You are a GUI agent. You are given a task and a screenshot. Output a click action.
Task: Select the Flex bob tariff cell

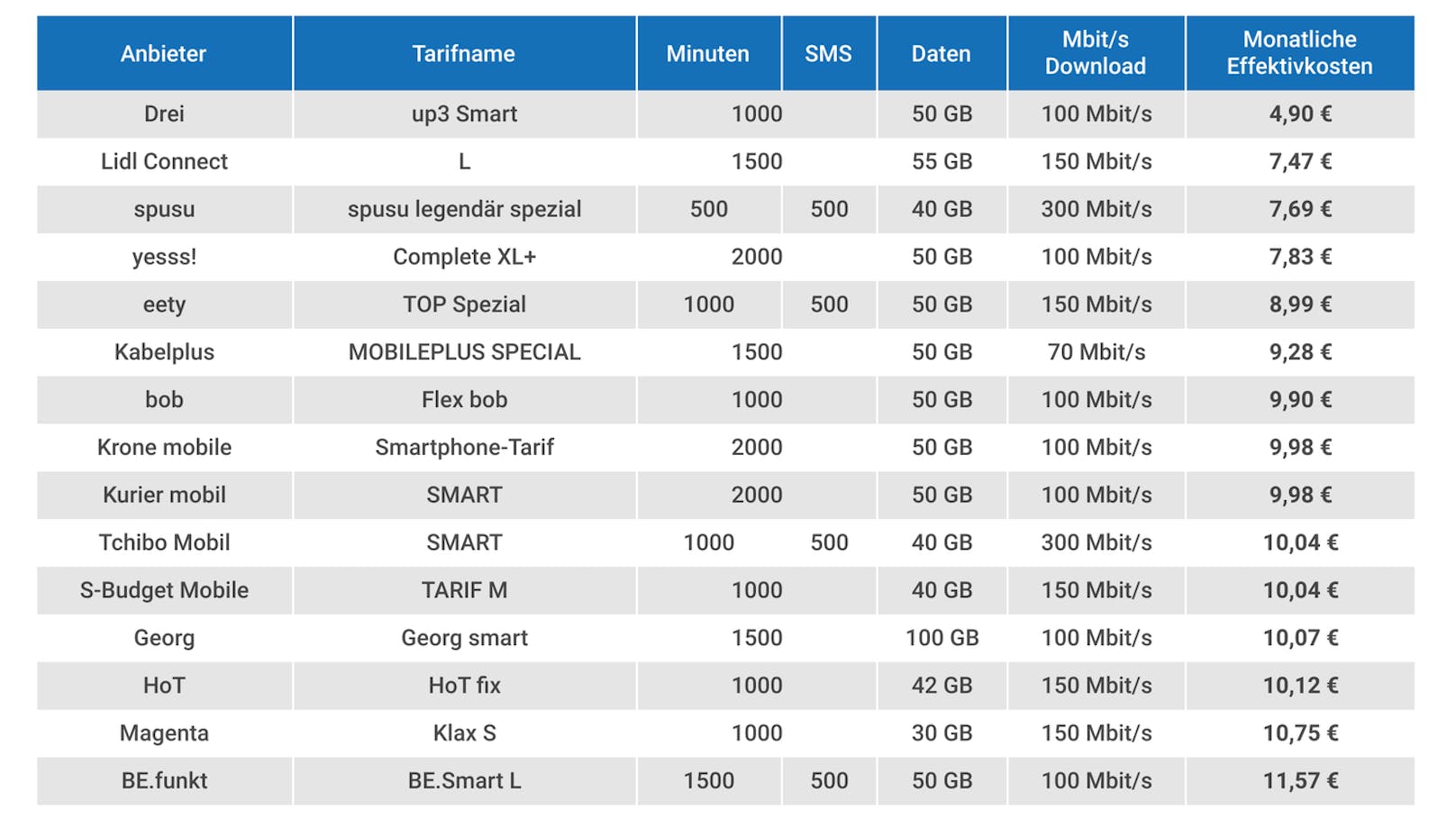[x=464, y=400]
